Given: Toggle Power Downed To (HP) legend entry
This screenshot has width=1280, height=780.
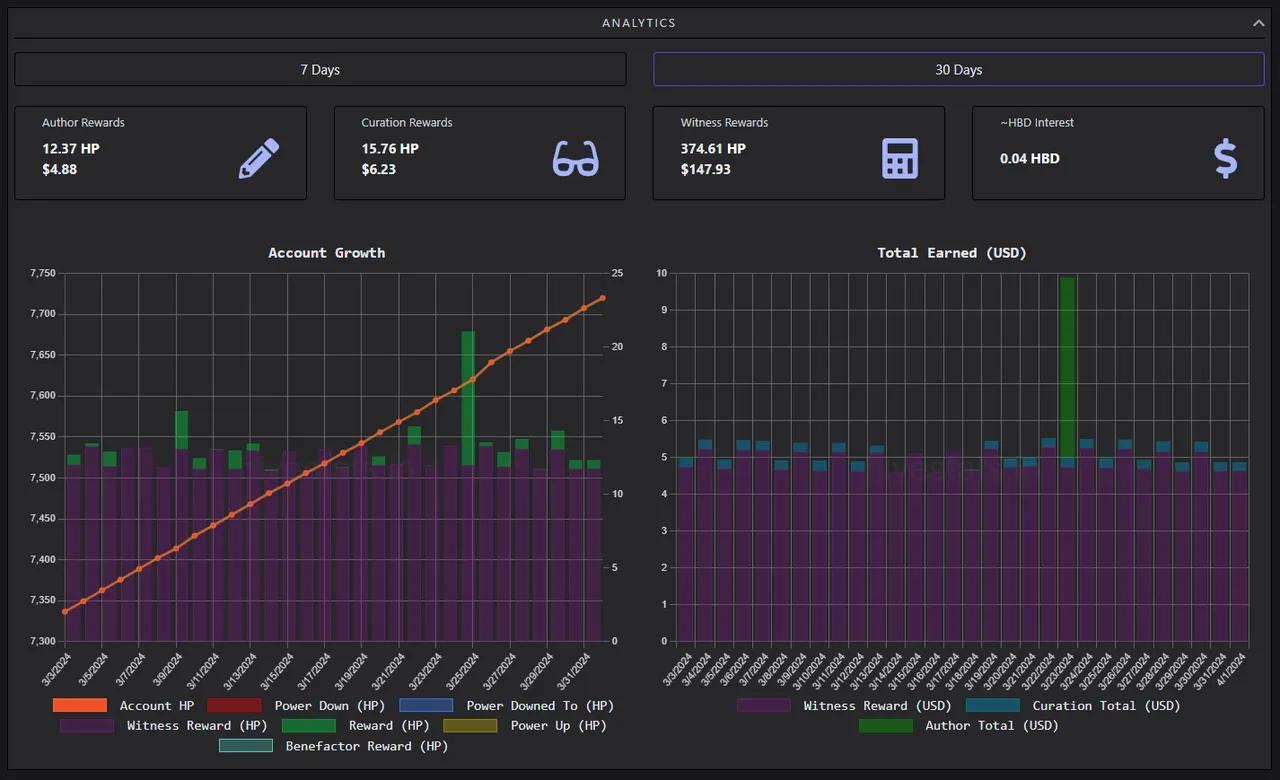Looking at the screenshot, I should click(x=506, y=705).
